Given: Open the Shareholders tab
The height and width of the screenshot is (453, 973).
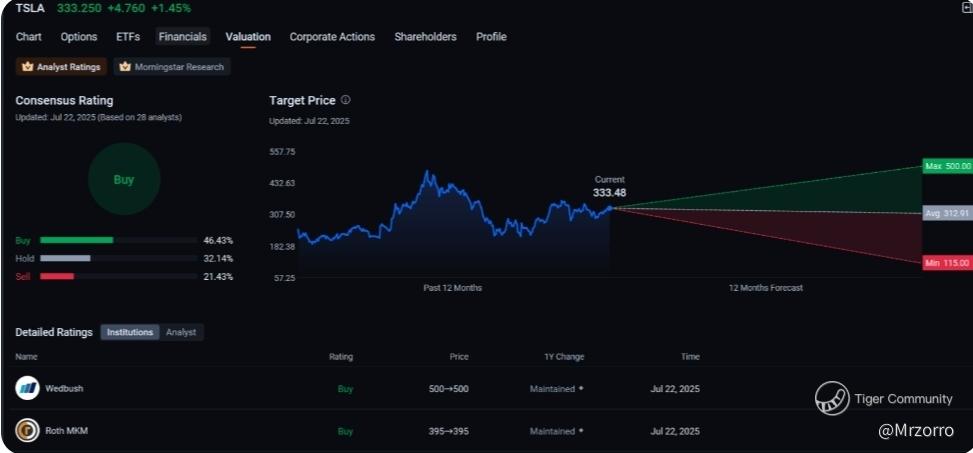Looking at the screenshot, I should (x=425, y=37).
